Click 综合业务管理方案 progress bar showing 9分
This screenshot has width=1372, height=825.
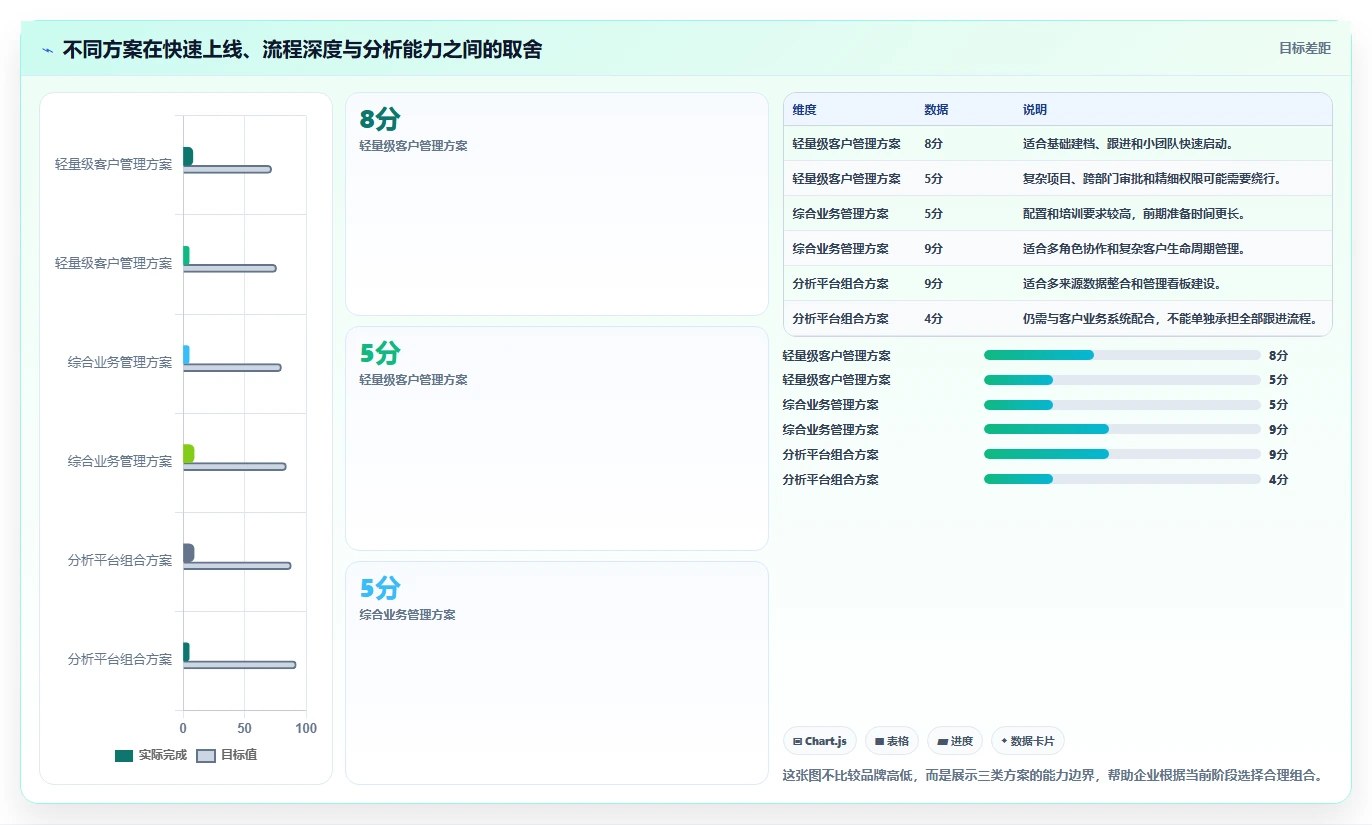pos(1122,429)
